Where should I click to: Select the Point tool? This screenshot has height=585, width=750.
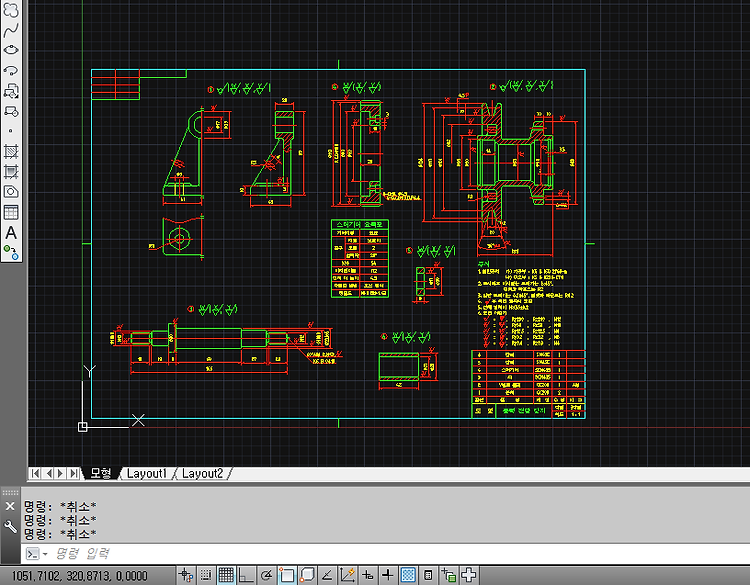11,131
